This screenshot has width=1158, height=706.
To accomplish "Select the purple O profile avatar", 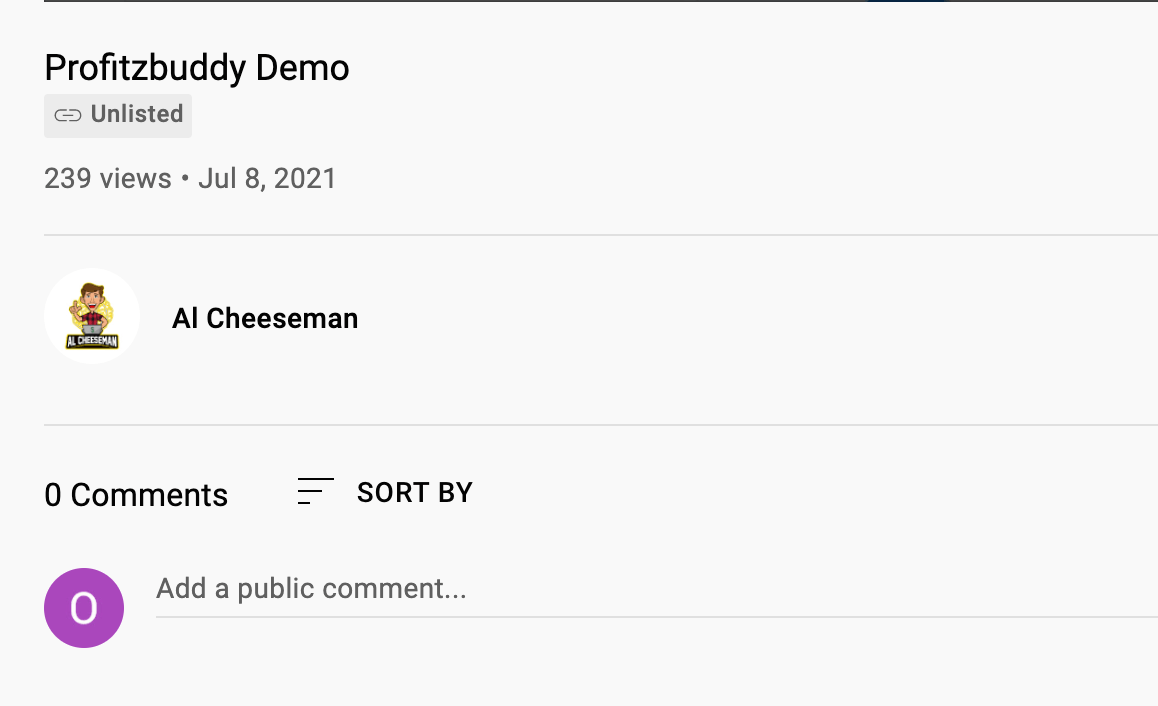I will coord(83,608).
